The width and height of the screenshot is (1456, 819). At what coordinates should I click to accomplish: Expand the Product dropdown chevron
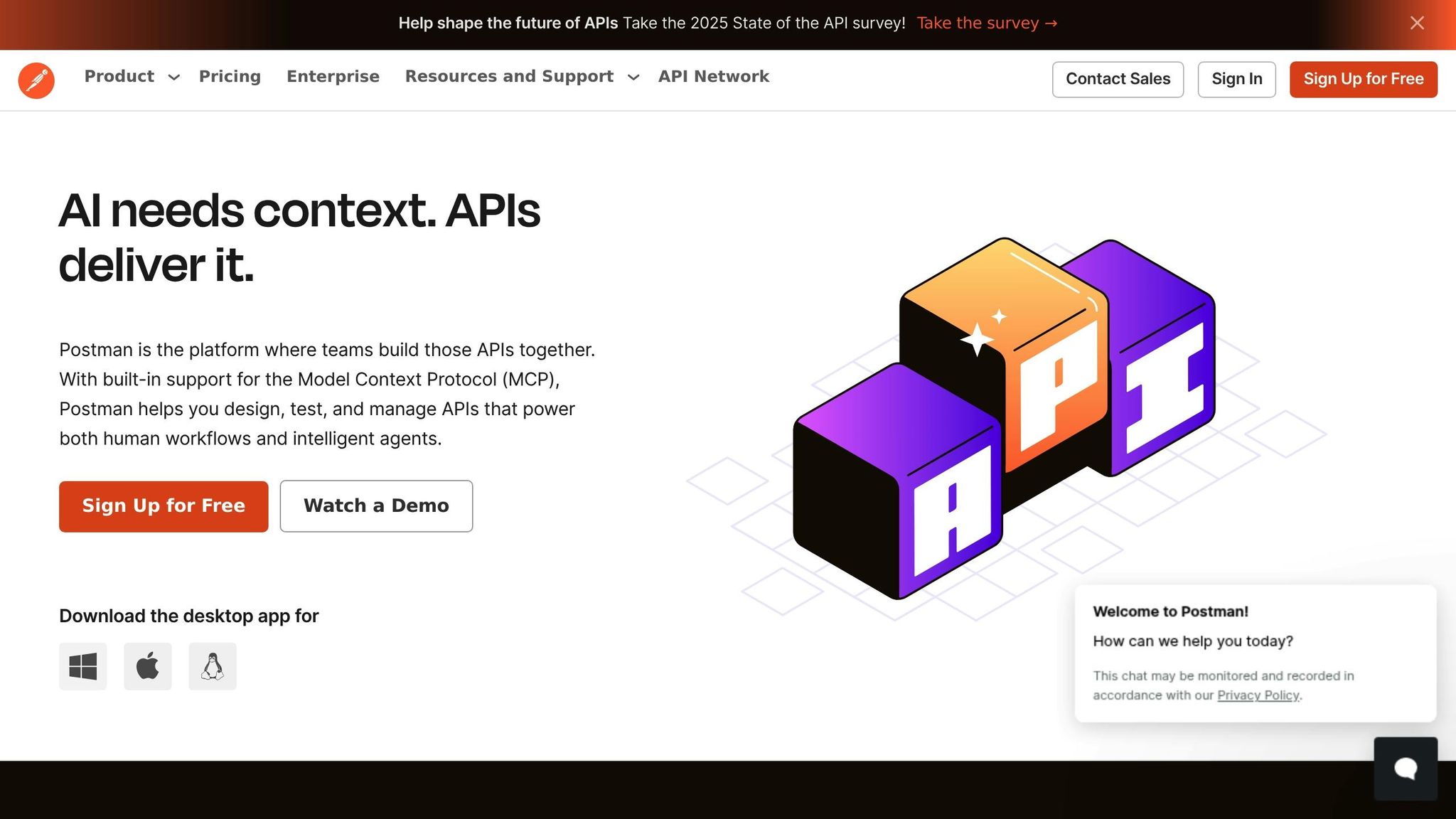173,77
